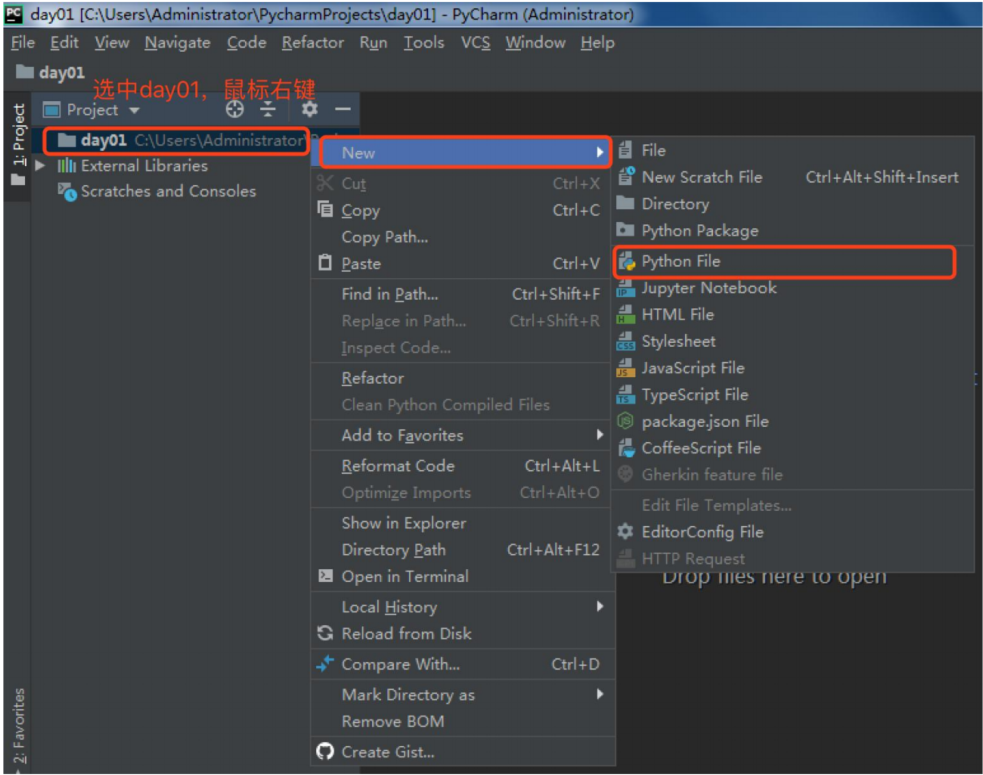Click the Python Package icon
The width and height of the screenshot is (983, 775).
(625, 230)
